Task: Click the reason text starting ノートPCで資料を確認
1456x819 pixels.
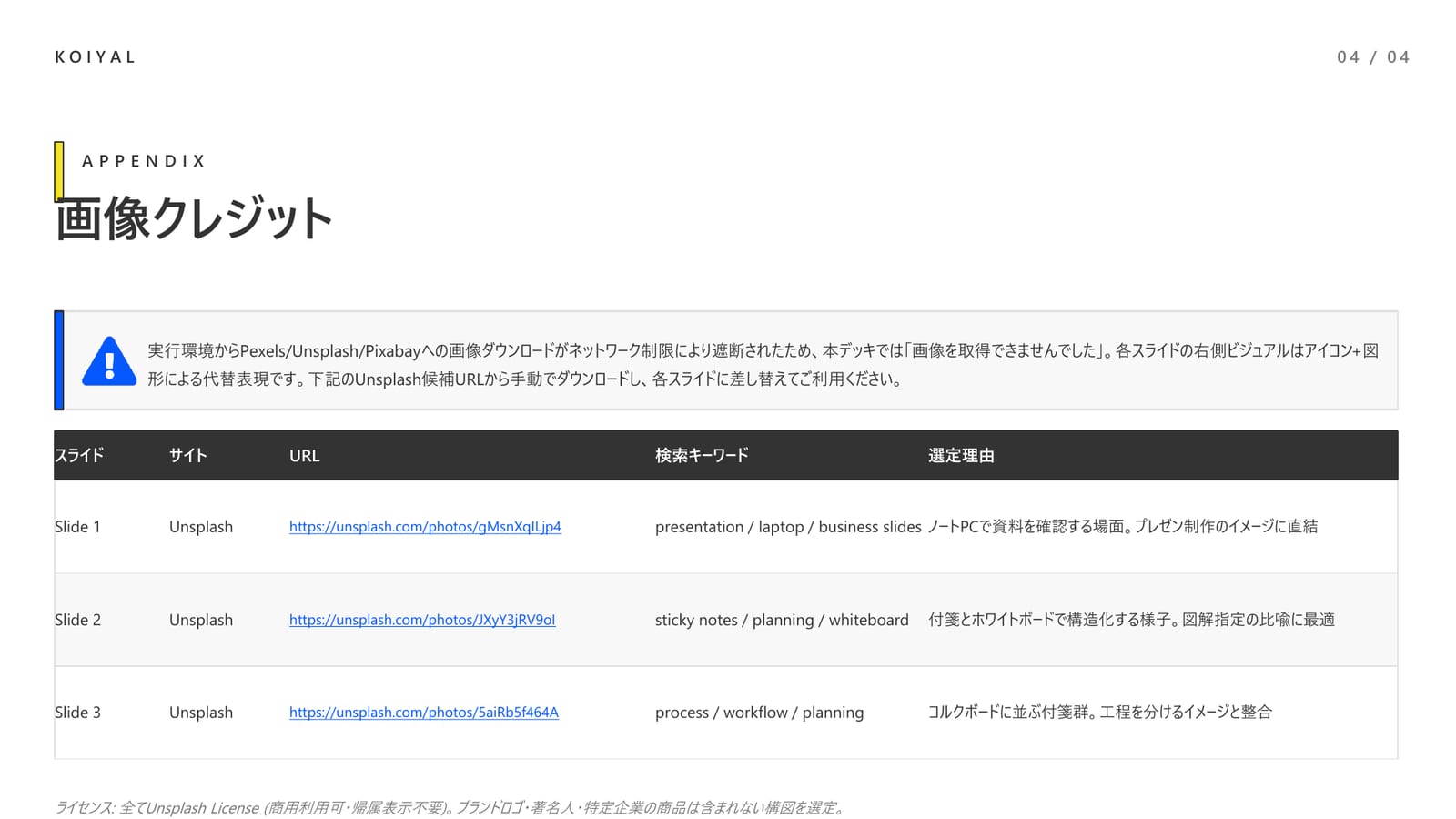Action: tap(1122, 526)
